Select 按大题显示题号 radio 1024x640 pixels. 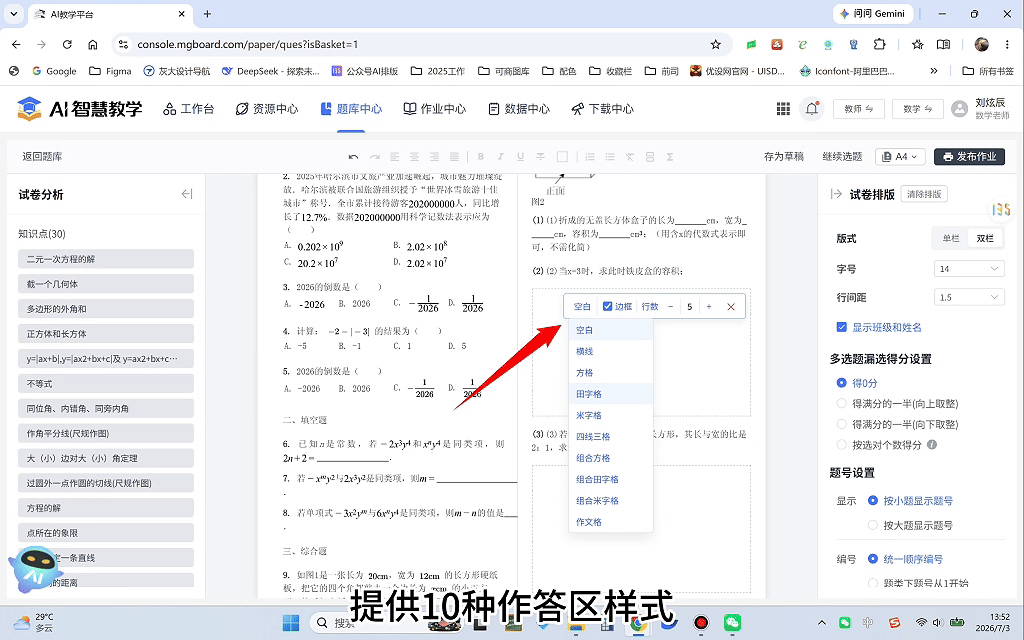872,525
